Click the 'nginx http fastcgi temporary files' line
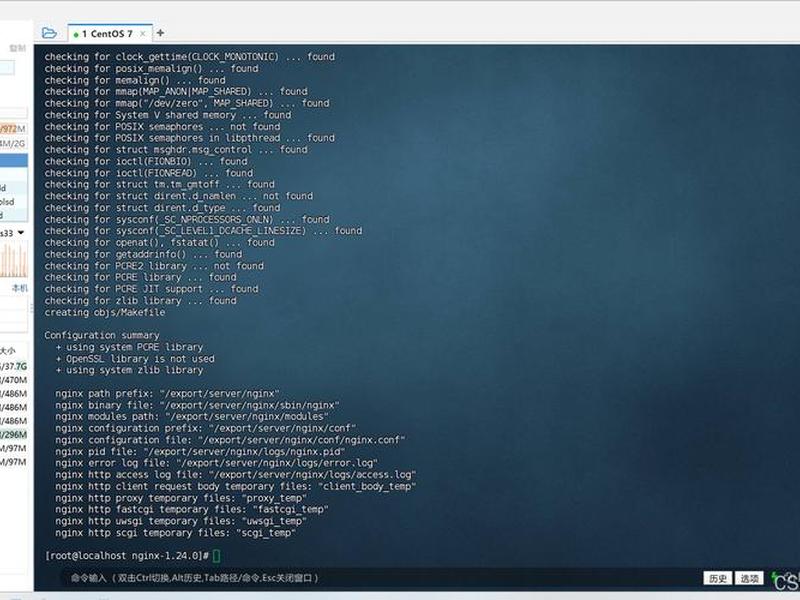This screenshot has height=600, width=800. [192, 509]
